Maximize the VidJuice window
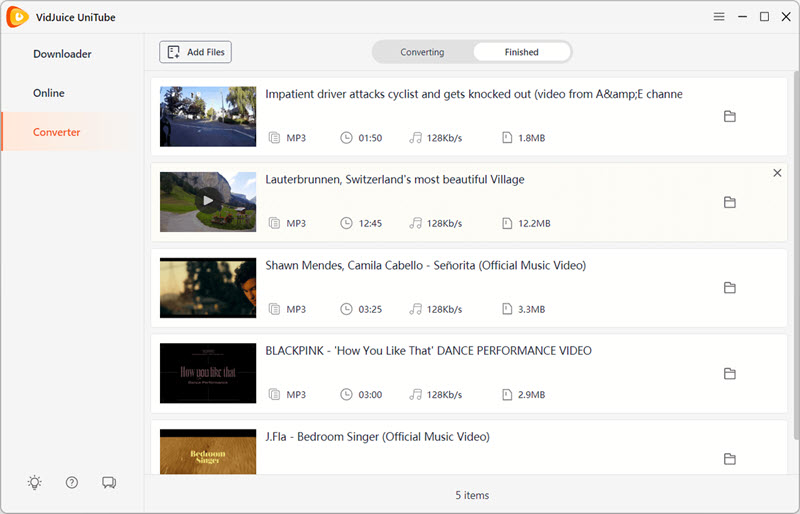 (x=764, y=17)
